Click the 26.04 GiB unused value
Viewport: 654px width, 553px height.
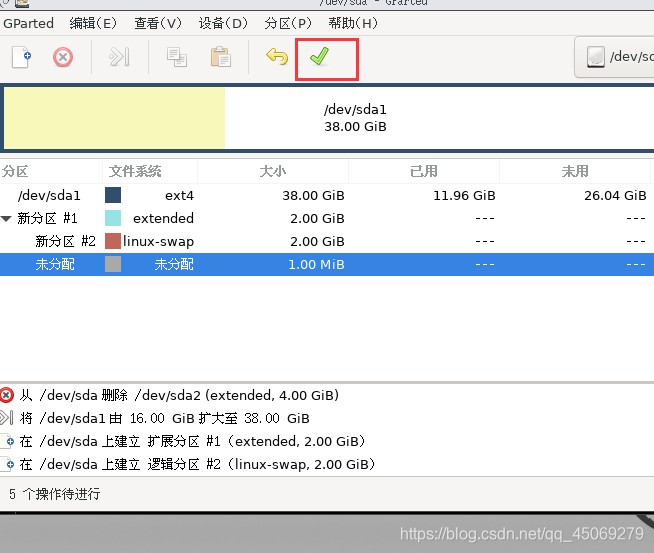(x=615, y=196)
